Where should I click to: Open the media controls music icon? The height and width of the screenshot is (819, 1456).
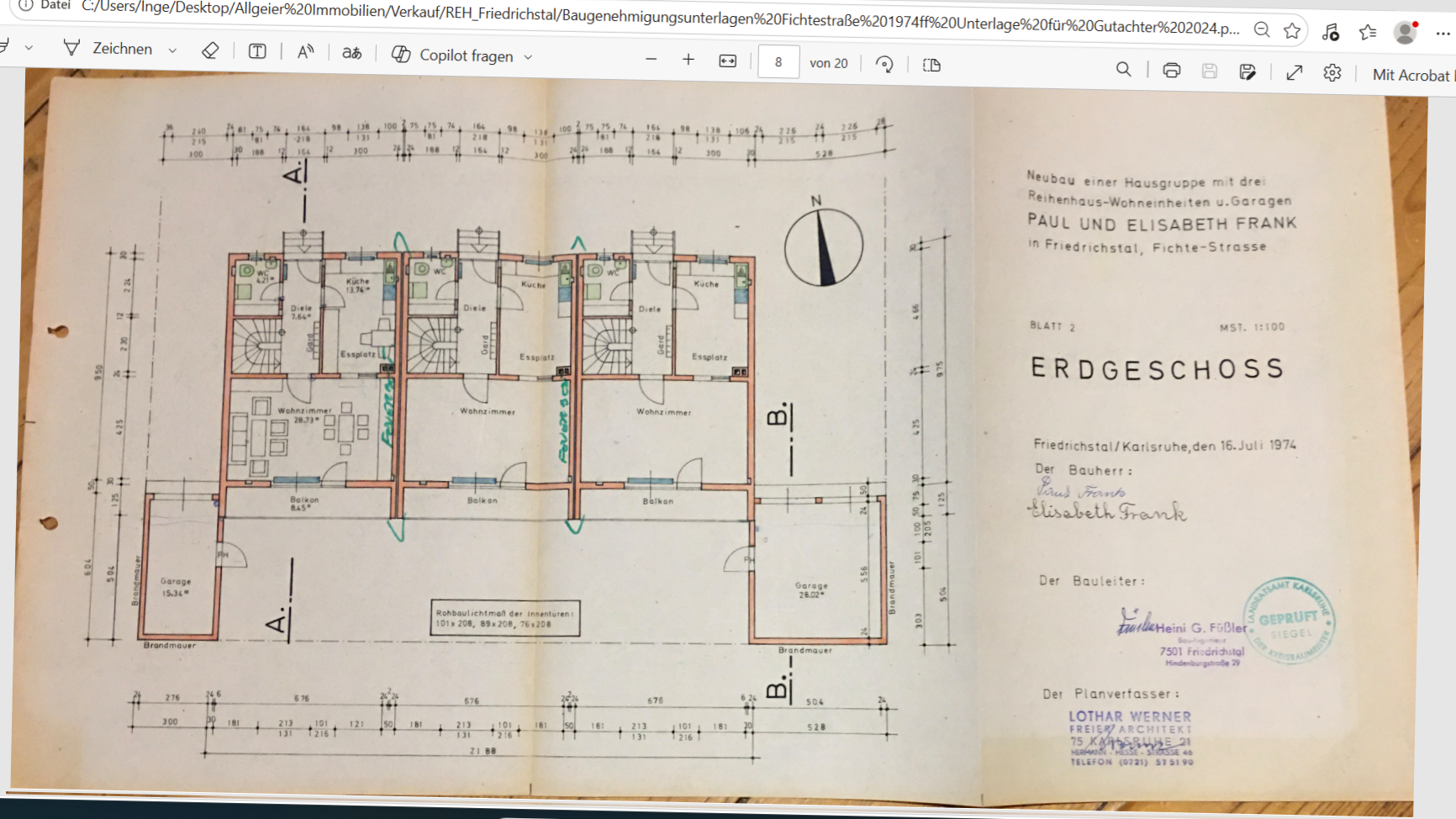coord(1330,32)
